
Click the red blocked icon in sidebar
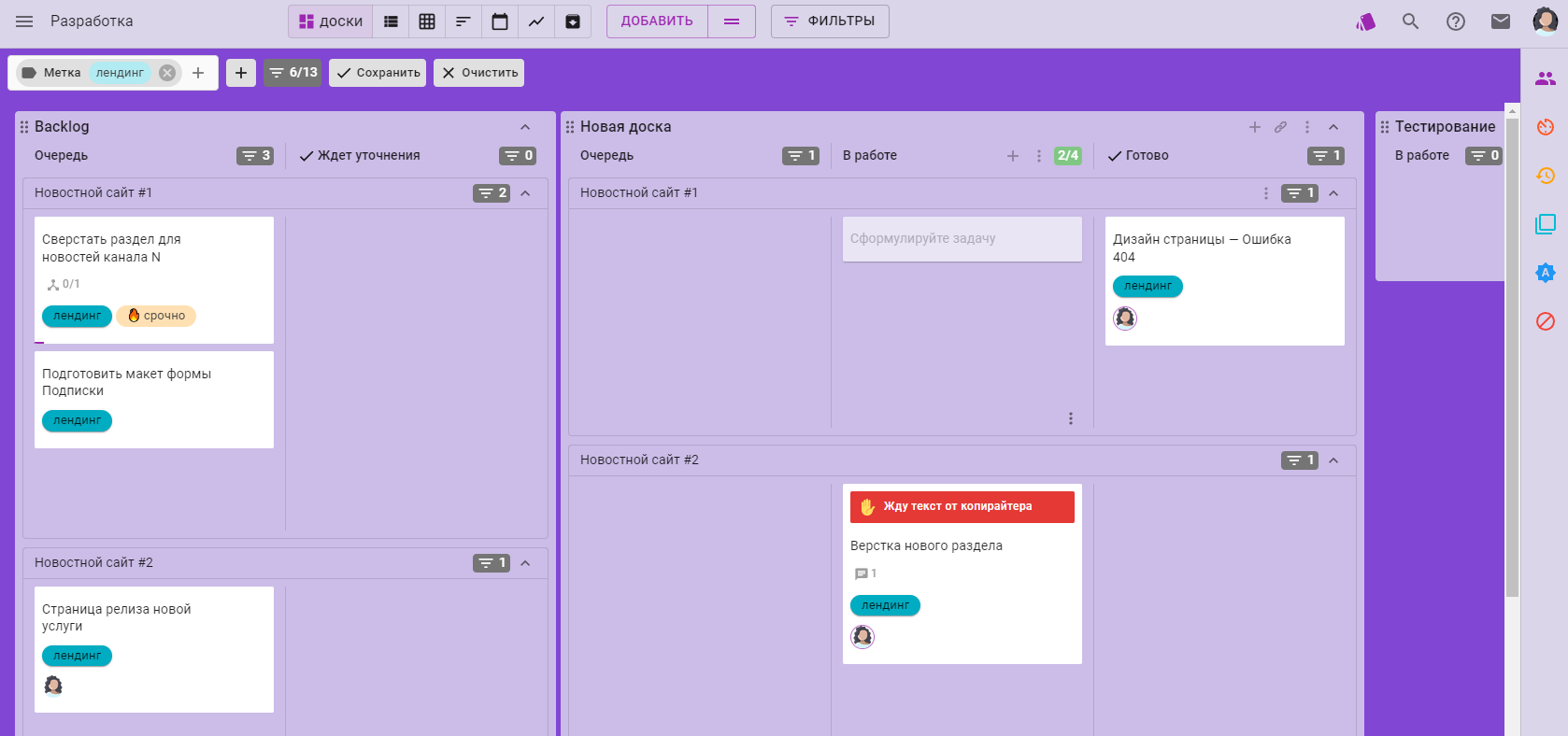point(1546,321)
